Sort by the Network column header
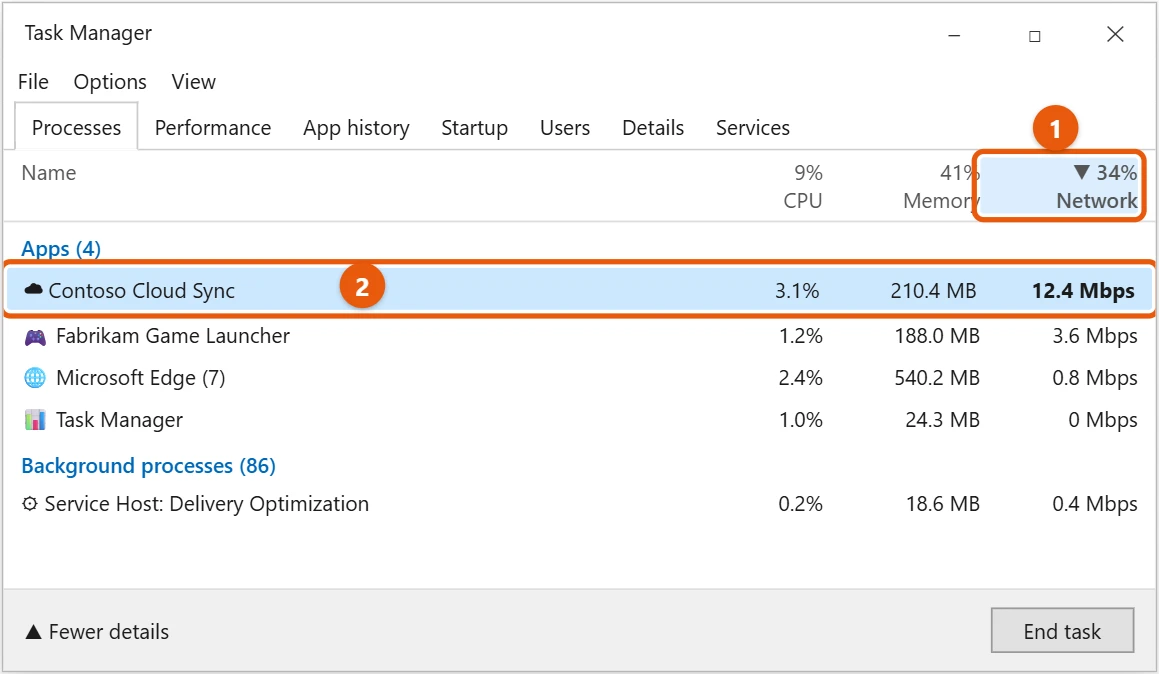Screen dimensions: 1159x674 point(1059,186)
